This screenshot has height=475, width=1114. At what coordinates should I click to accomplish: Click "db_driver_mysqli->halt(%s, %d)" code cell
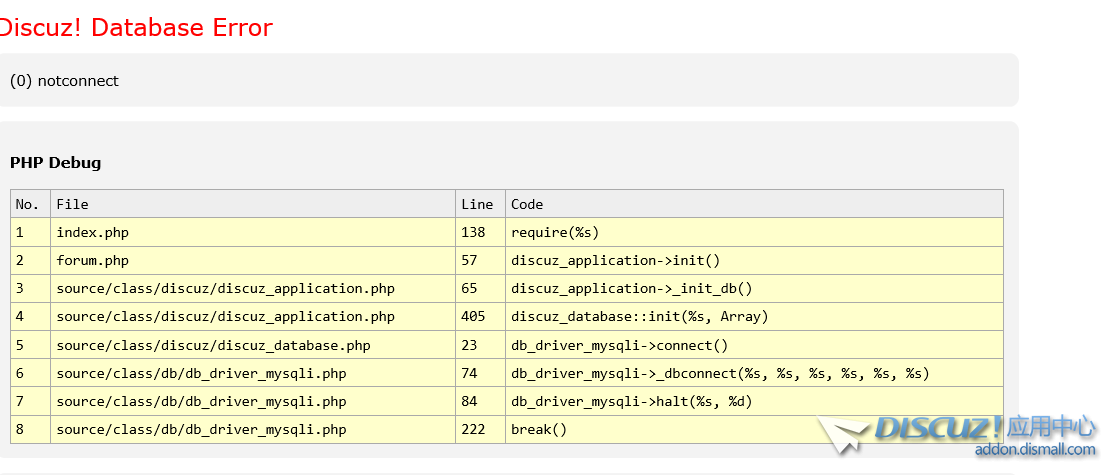755,401
